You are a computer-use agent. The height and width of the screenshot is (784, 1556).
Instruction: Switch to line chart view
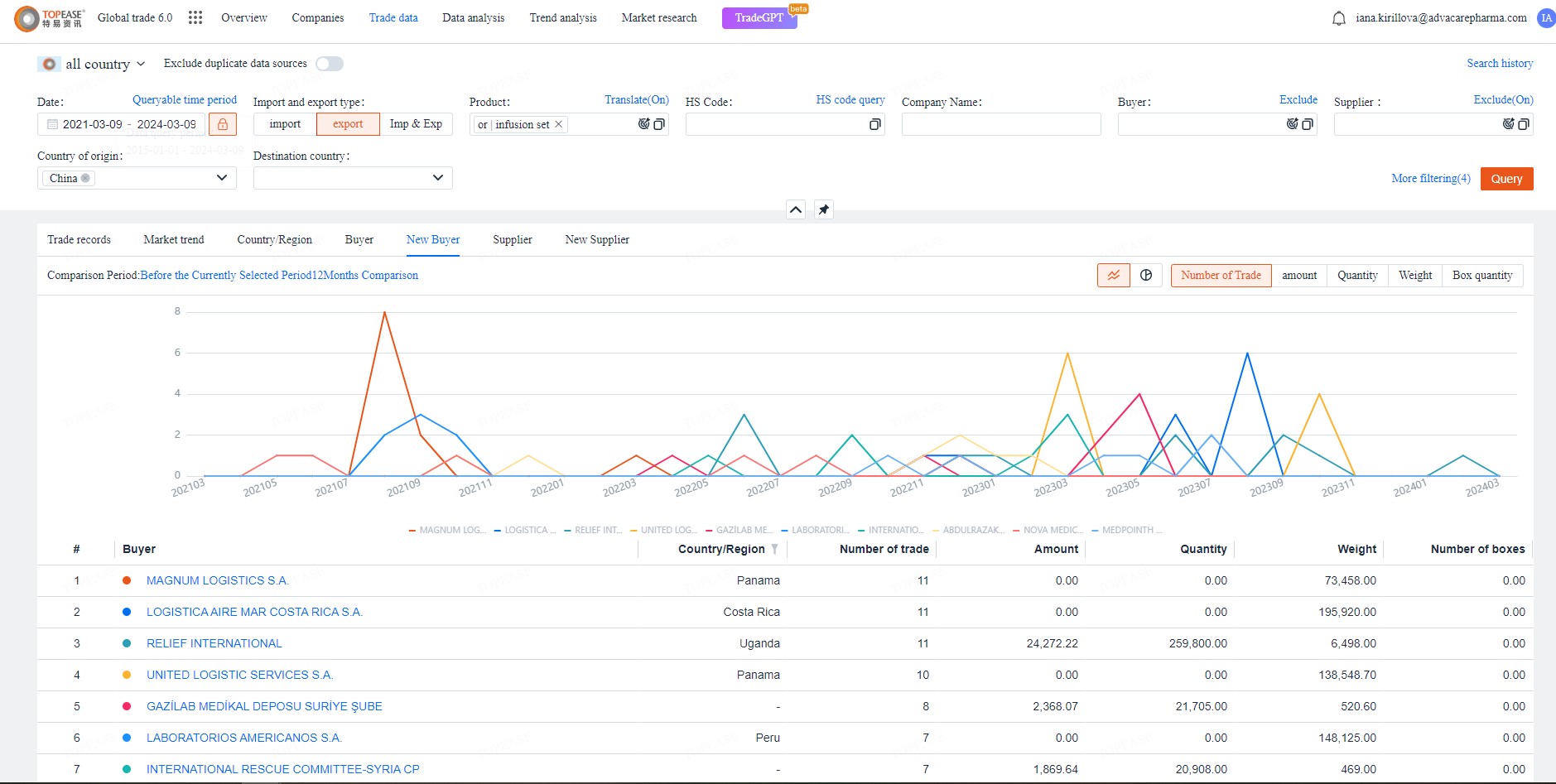tap(1114, 276)
